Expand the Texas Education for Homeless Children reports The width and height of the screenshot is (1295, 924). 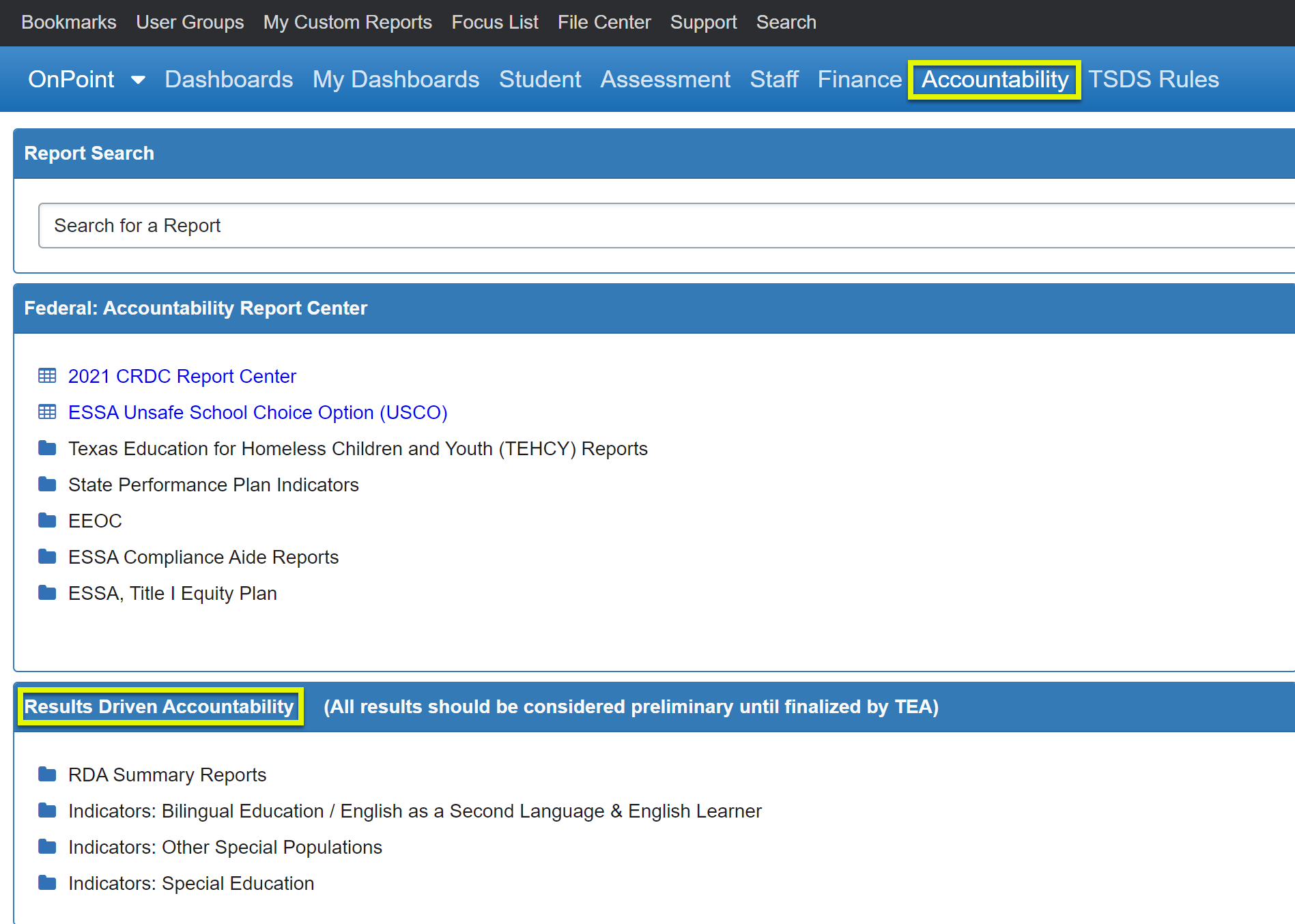click(358, 448)
